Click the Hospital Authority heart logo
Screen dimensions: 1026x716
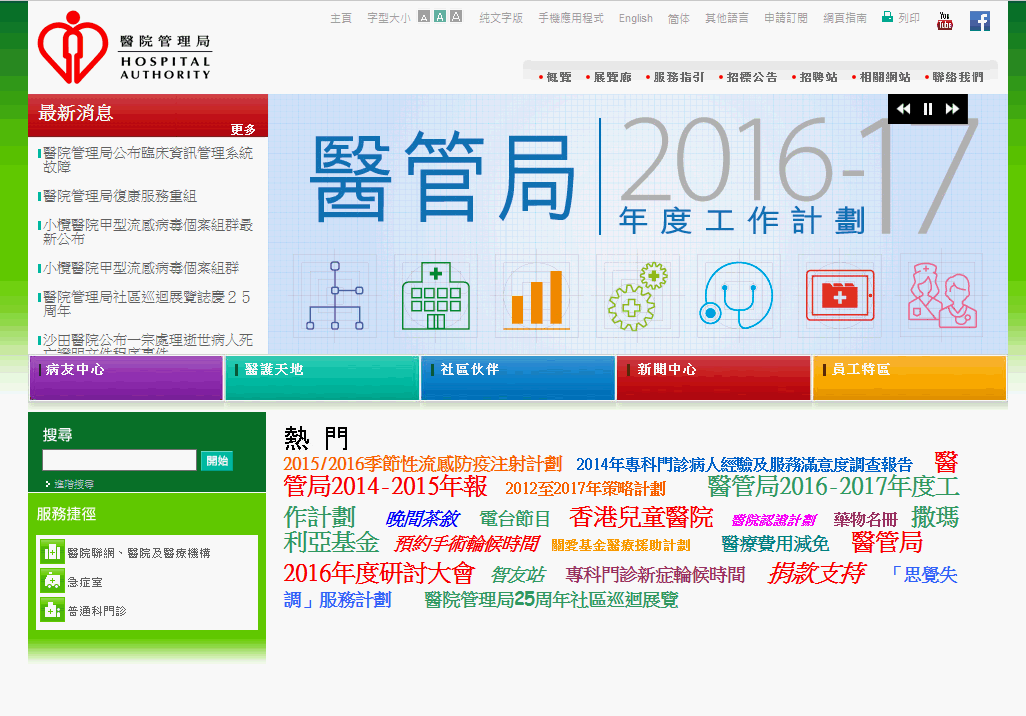click(x=73, y=47)
